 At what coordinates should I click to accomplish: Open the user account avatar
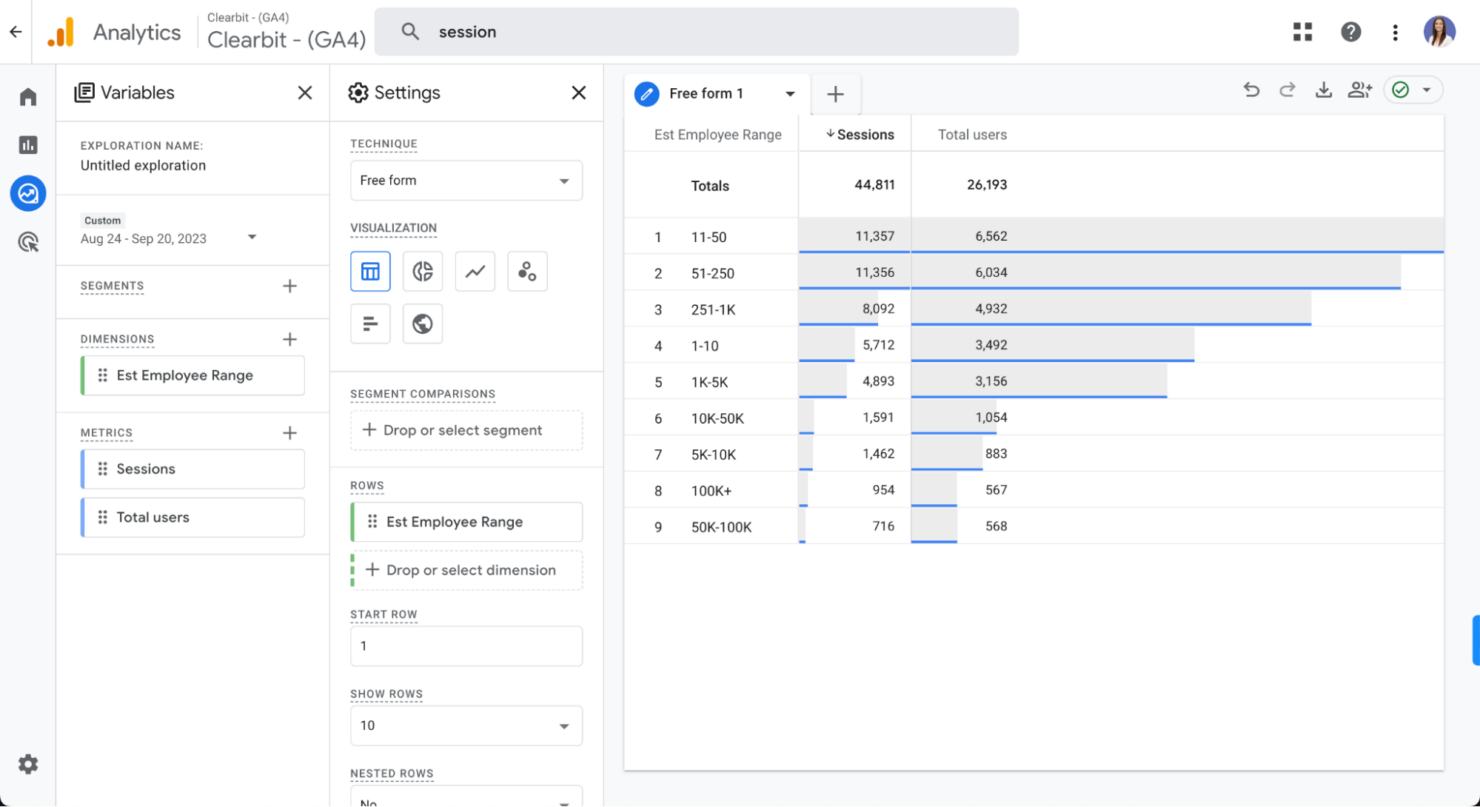pos(1440,32)
